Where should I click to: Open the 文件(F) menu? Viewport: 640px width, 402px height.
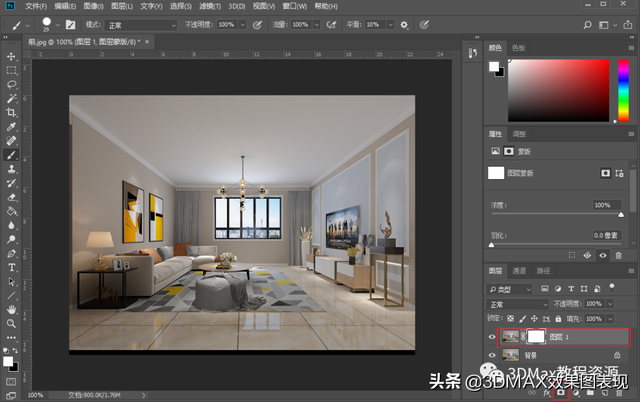point(36,6)
